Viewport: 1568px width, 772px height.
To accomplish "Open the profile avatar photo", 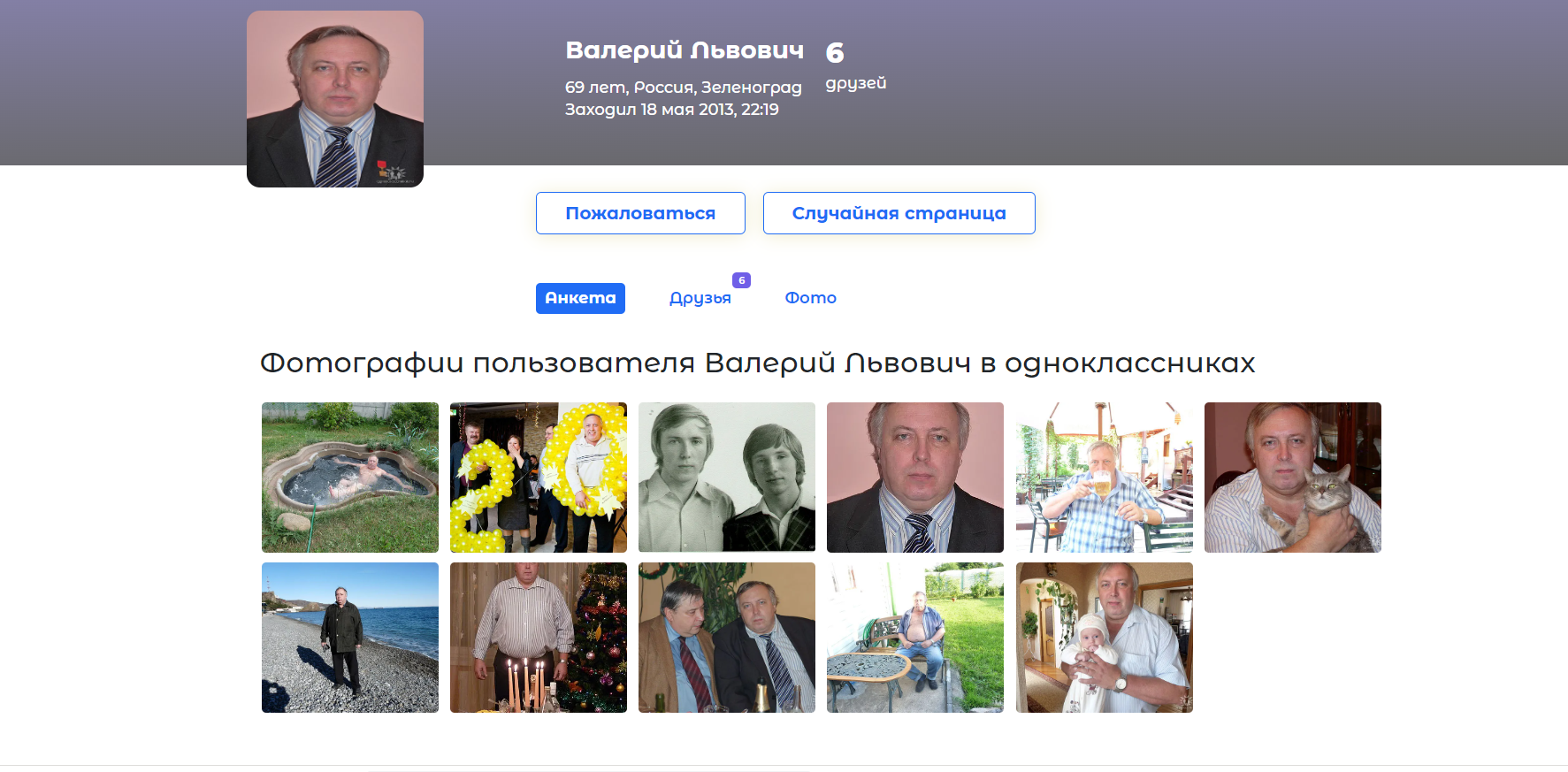I will click(335, 99).
